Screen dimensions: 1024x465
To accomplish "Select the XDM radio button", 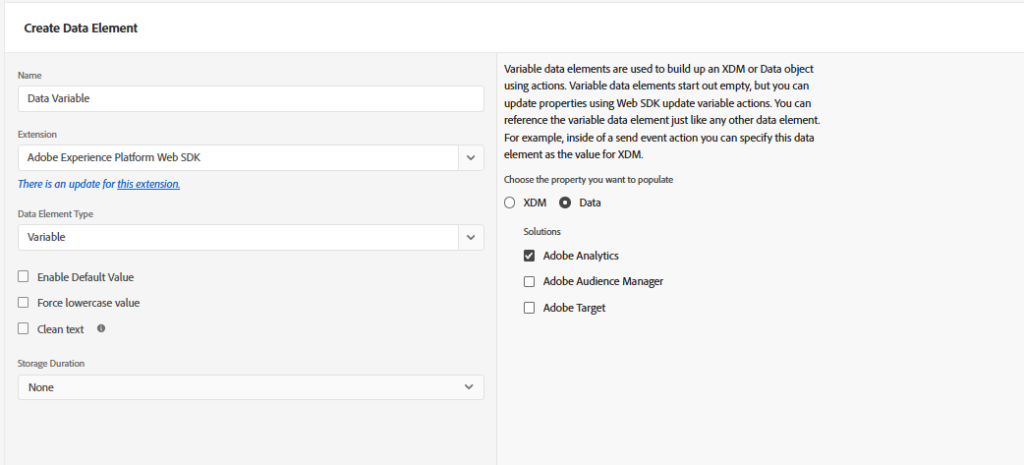I will point(509,202).
